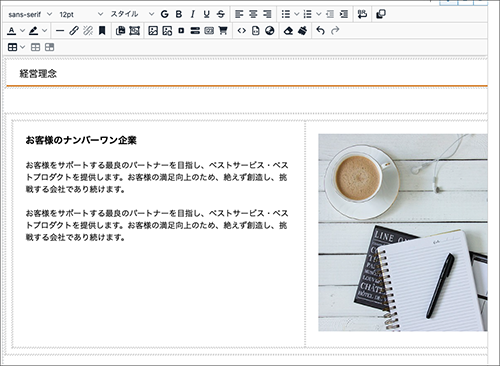This screenshot has height=366, width=500.
Task: Click inside the second body paragraph
Action: pos(157,225)
